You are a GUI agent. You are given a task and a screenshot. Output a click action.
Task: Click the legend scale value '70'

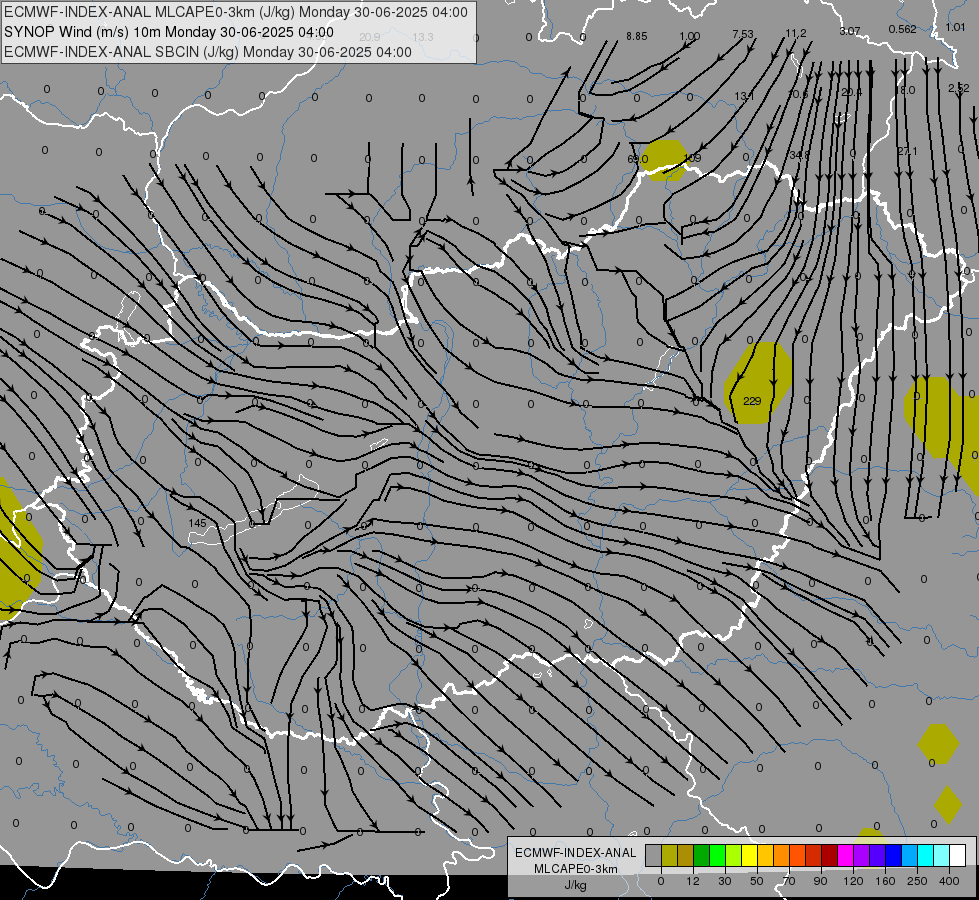pos(789,881)
